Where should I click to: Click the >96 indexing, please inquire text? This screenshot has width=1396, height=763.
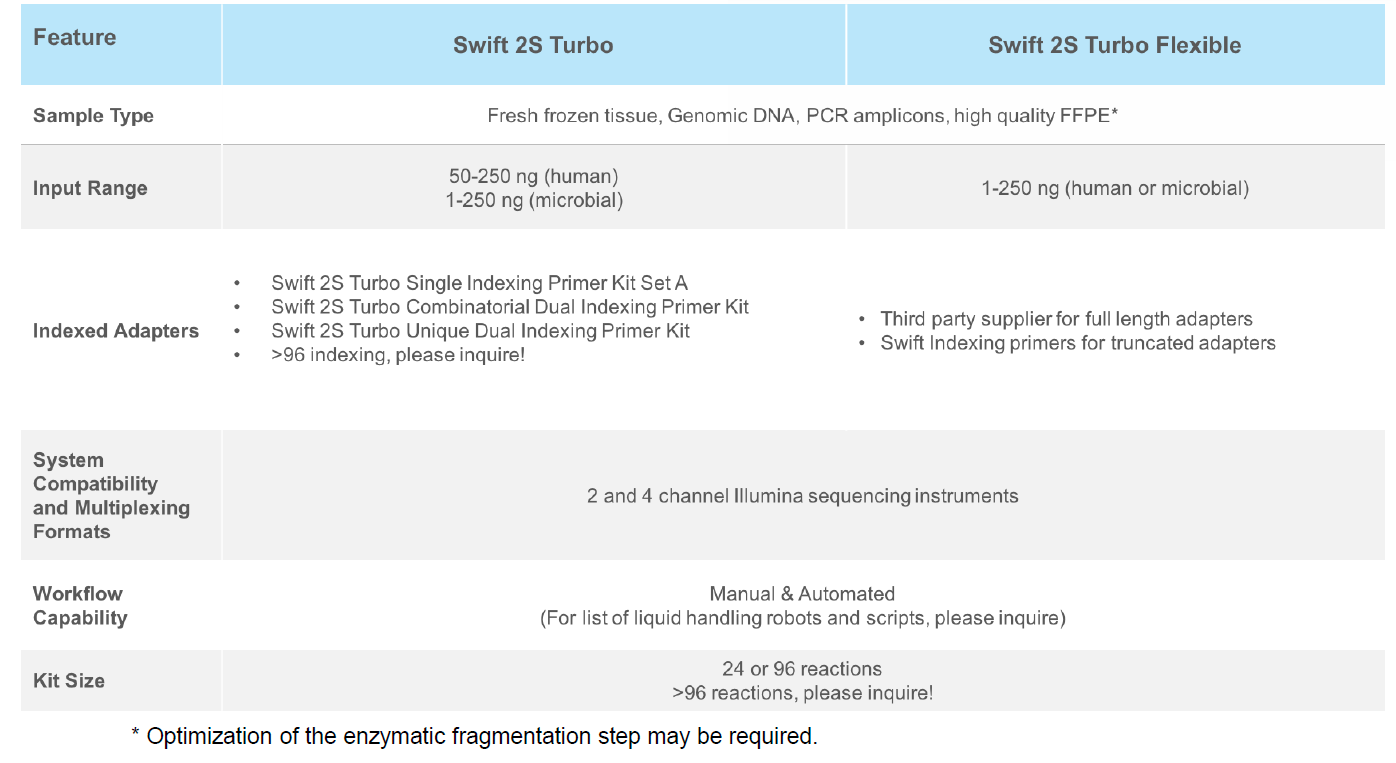(398, 355)
